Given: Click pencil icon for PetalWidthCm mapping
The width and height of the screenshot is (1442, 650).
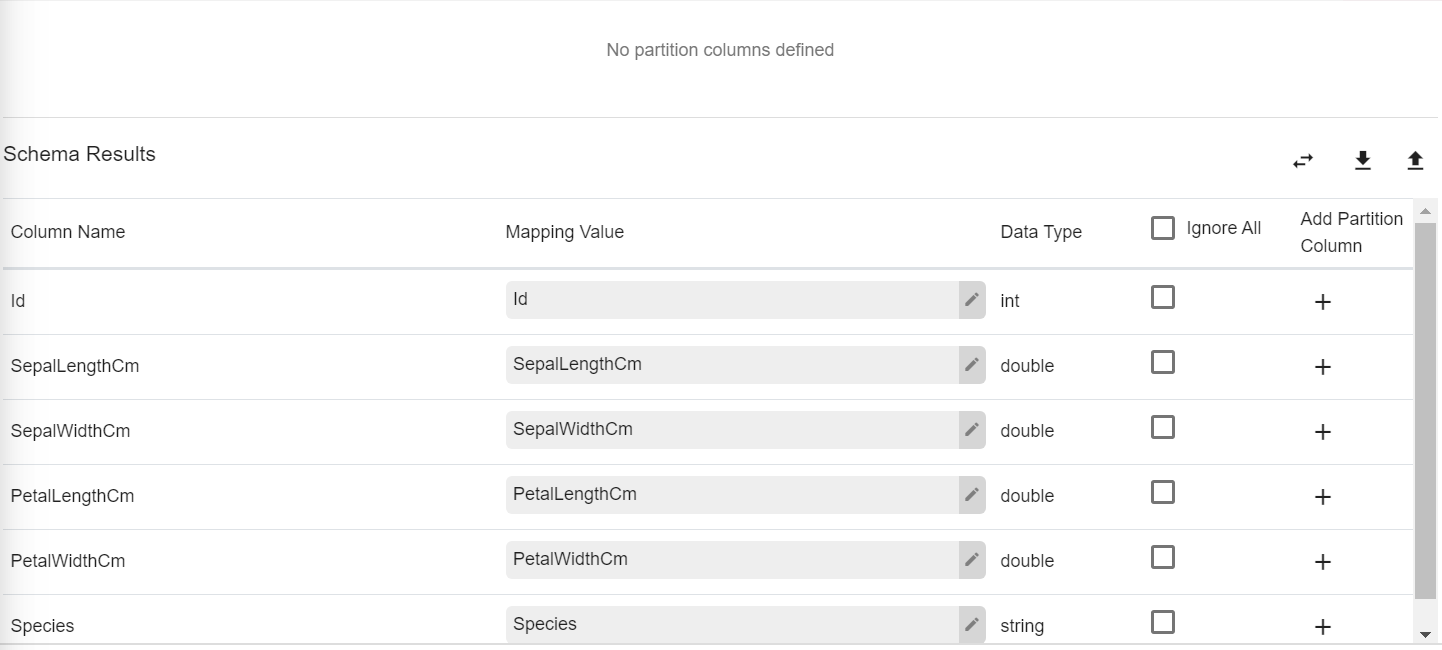Looking at the screenshot, I should click(x=971, y=559).
